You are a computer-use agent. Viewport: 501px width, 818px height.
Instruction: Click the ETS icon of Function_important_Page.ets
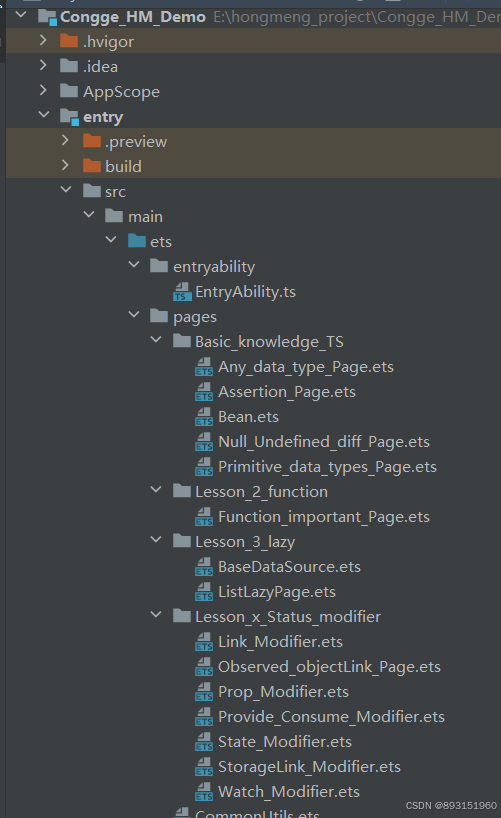point(204,517)
